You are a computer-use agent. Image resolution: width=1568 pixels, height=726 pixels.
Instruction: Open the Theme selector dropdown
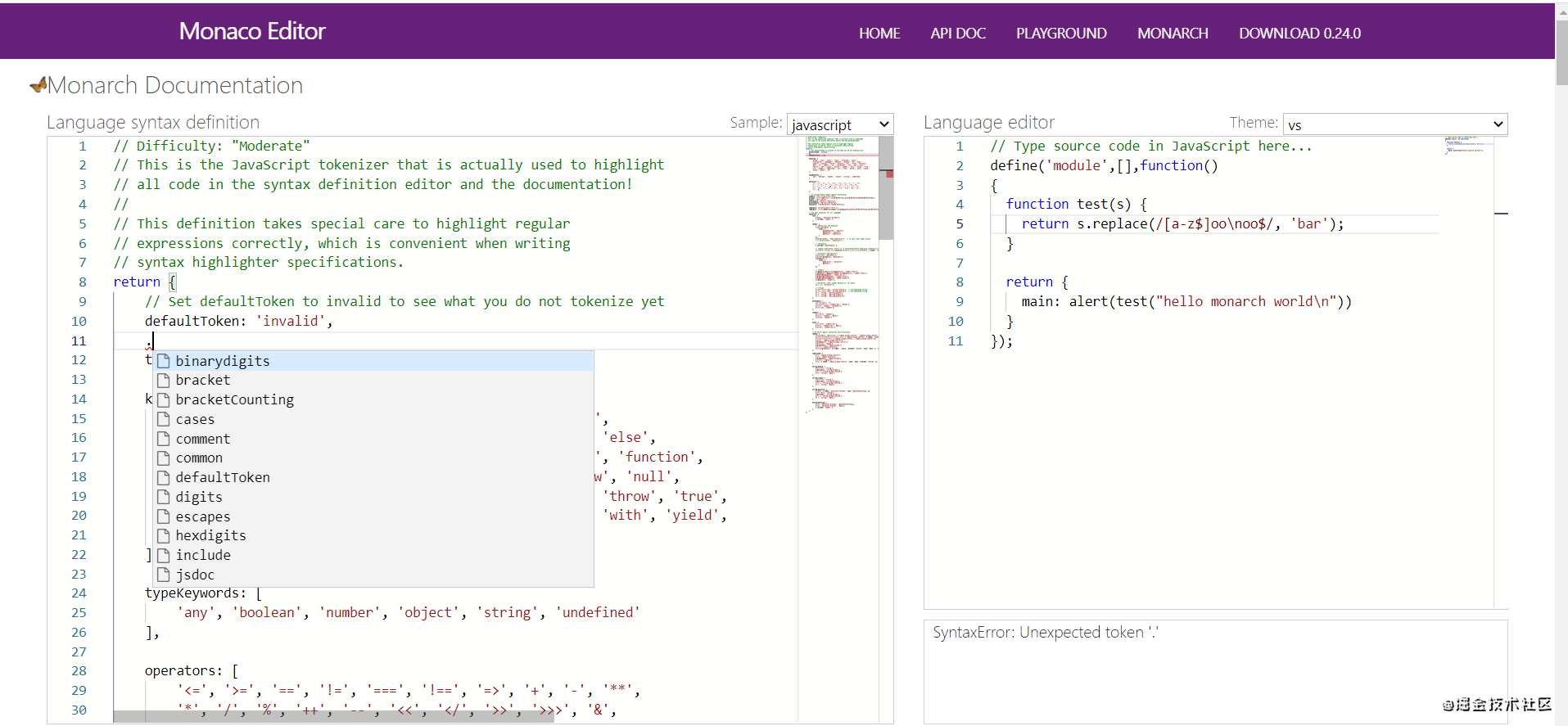coord(1394,124)
